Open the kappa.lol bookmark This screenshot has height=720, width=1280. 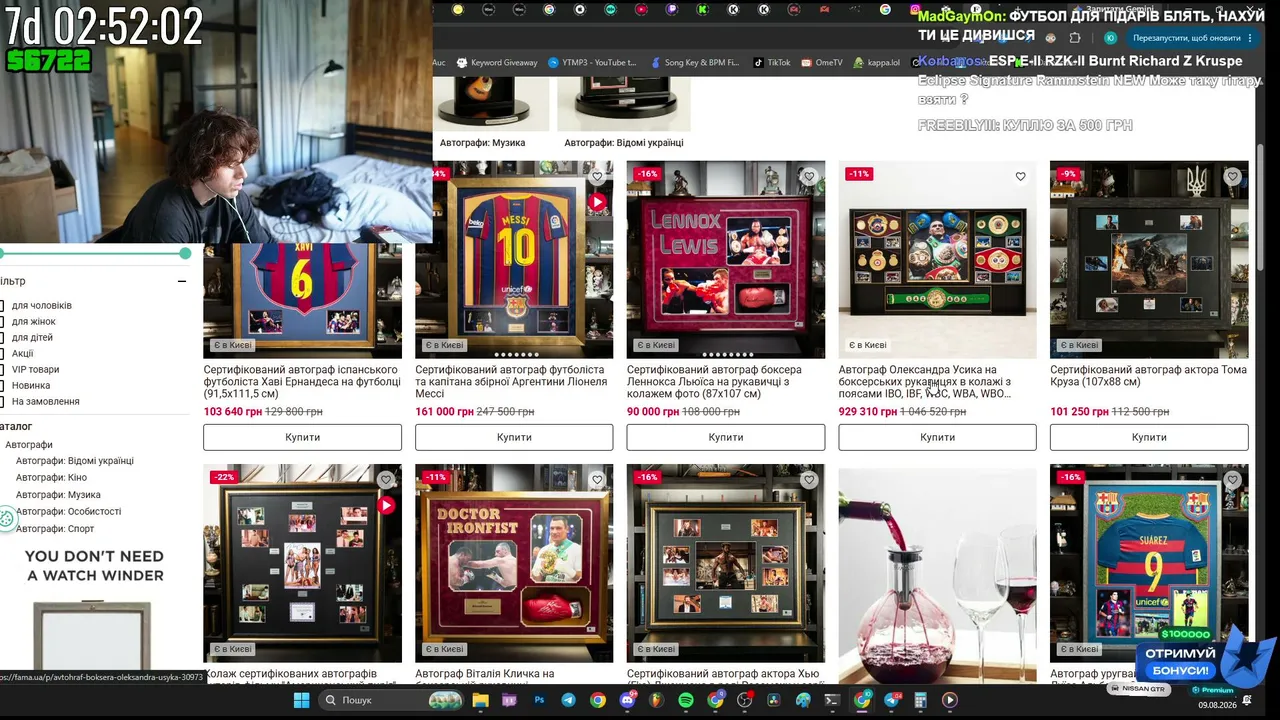click(876, 62)
